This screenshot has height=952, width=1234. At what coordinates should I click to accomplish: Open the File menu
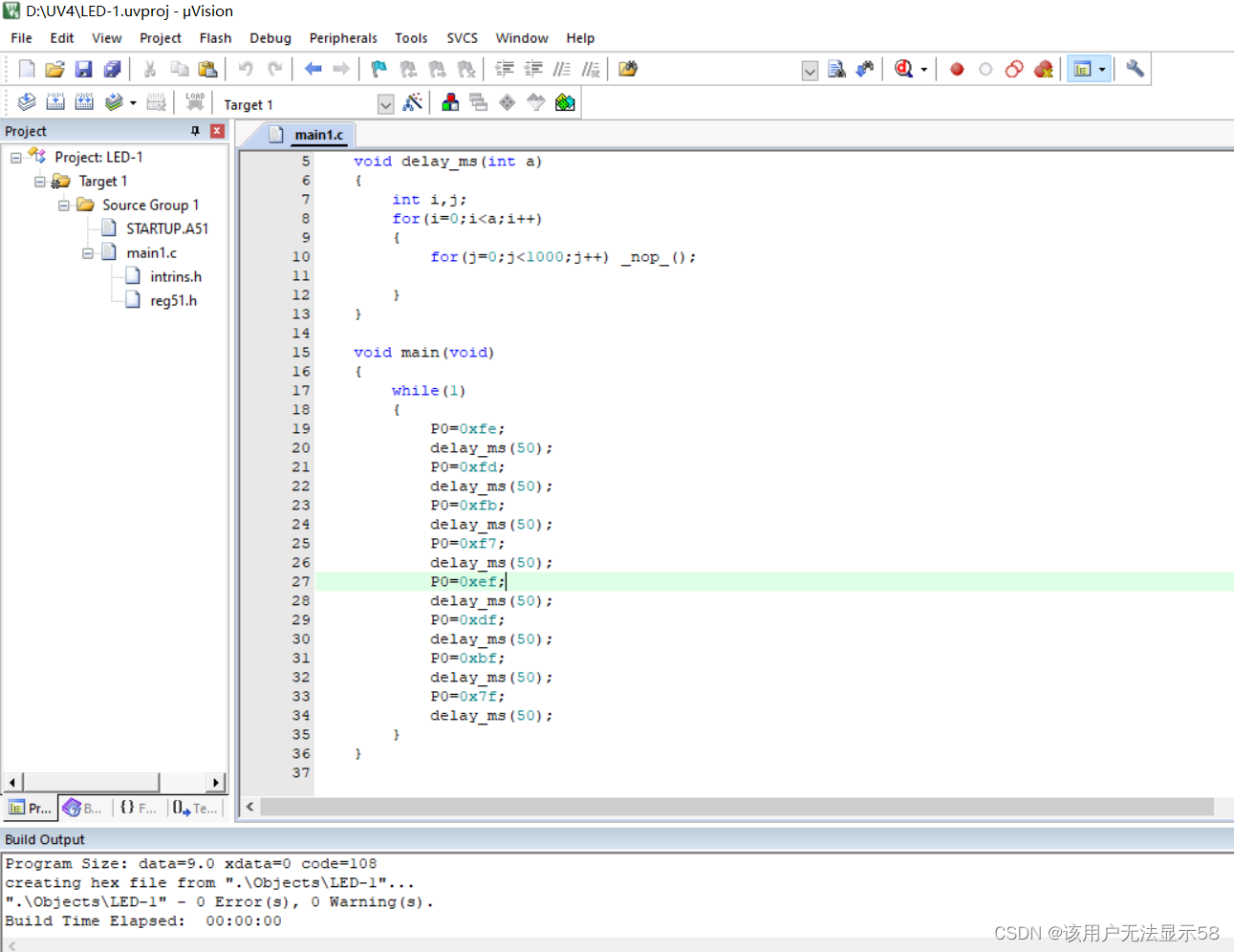21,38
